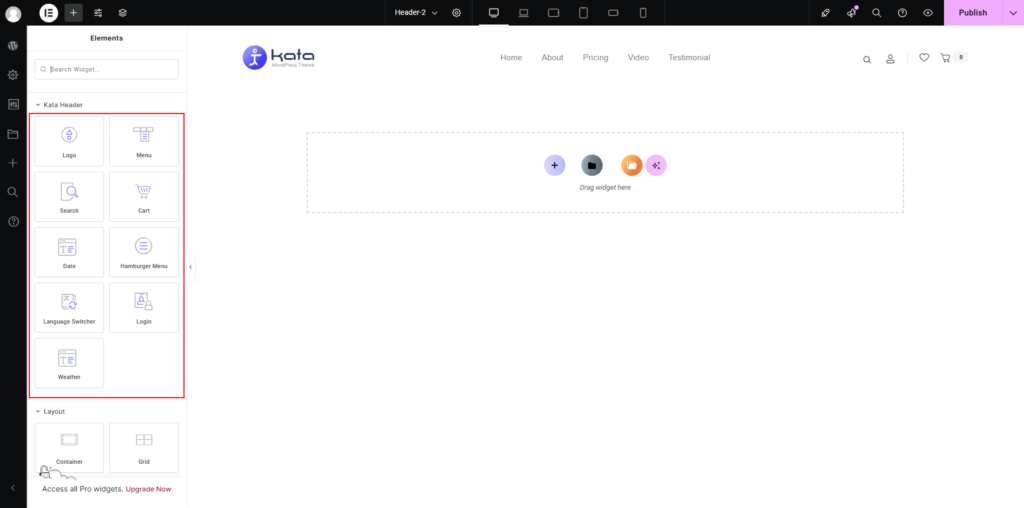Click the wishlist heart icon
The width and height of the screenshot is (1024, 508).
click(x=924, y=57)
